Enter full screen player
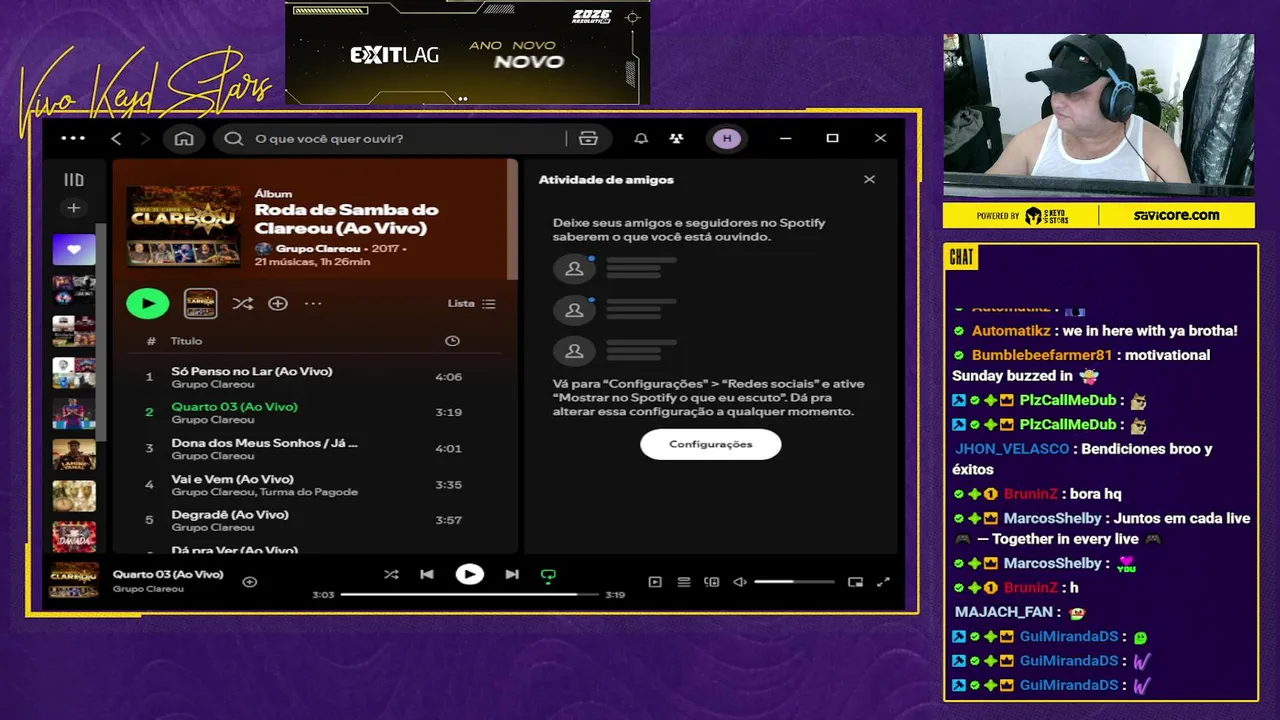The image size is (1280, 720). click(883, 582)
